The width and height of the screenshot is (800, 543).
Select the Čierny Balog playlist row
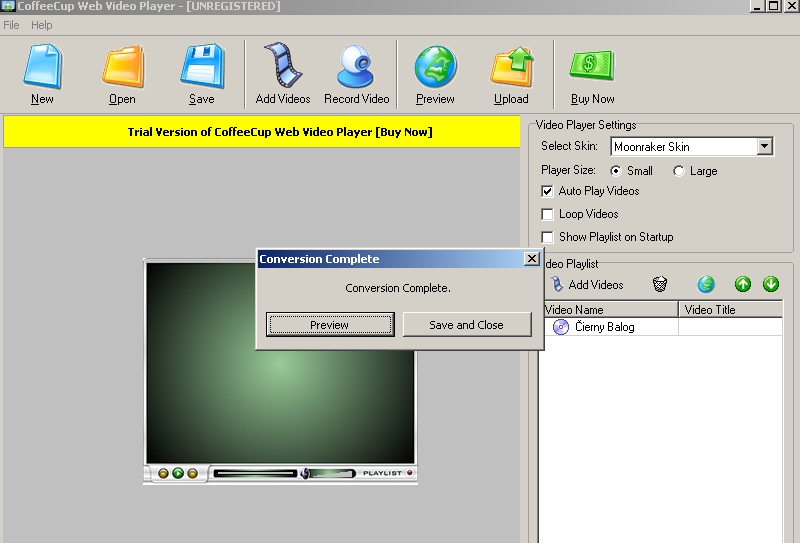661,327
